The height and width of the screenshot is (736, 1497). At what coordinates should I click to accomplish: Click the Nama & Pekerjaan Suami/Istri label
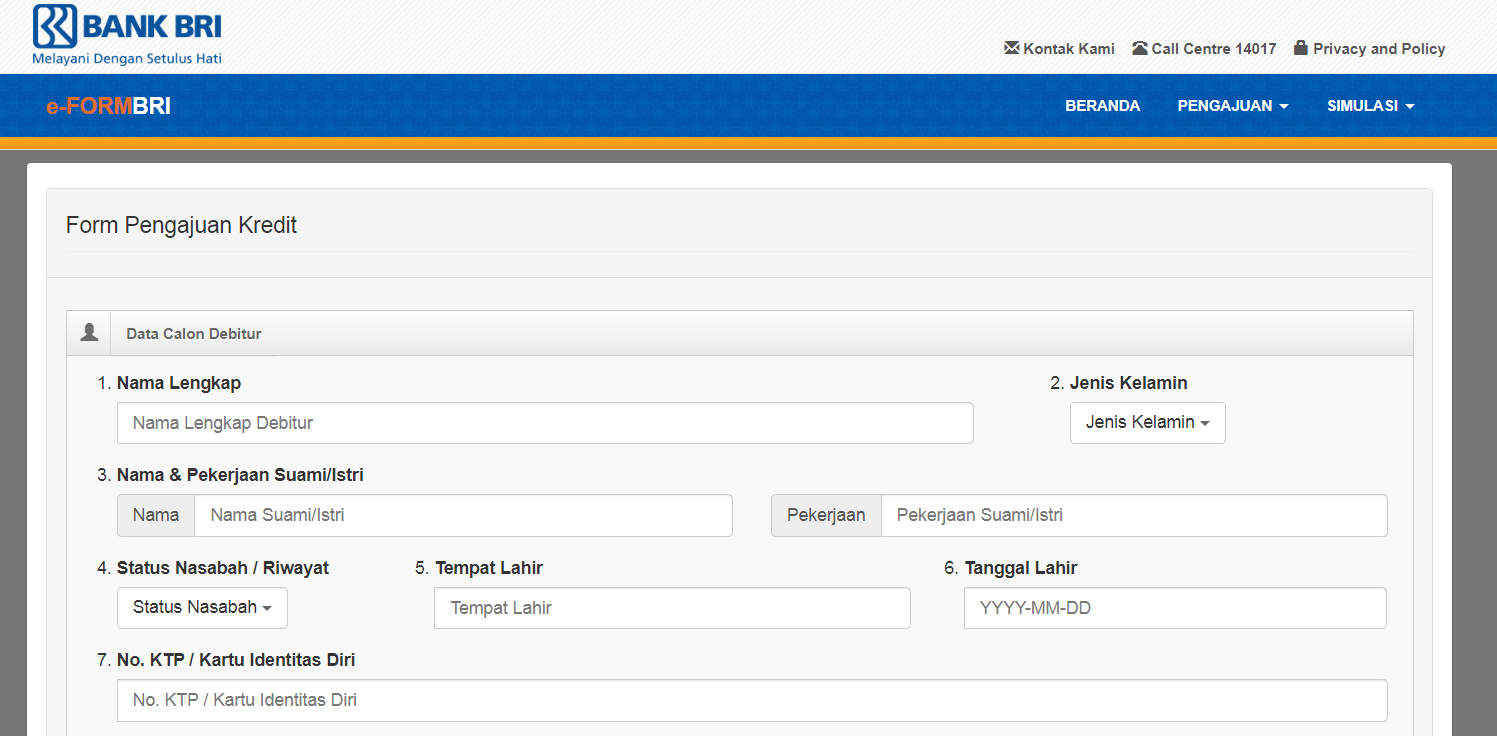point(240,475)
